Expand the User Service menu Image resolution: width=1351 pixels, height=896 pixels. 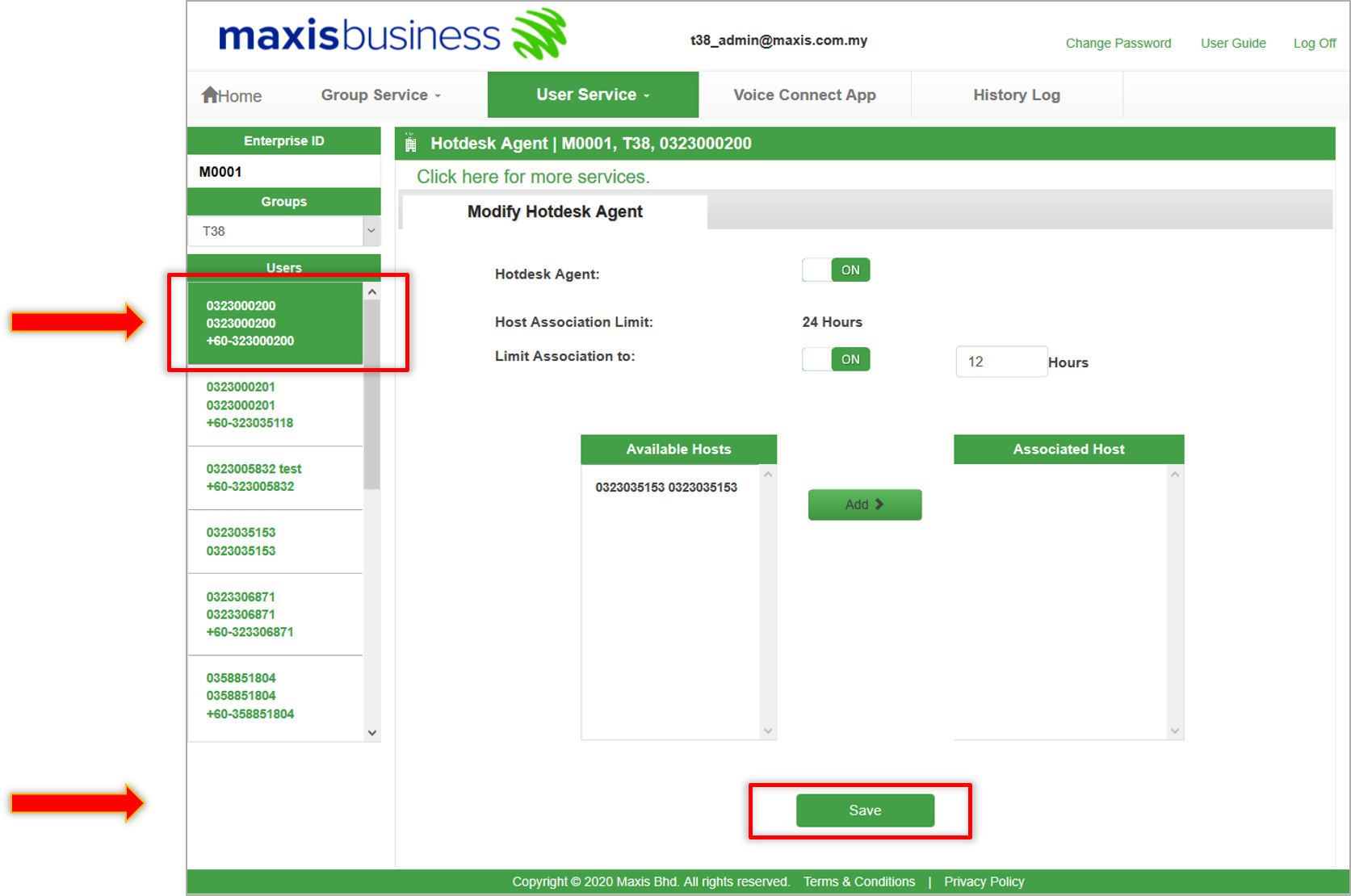(x=592, y=94)
